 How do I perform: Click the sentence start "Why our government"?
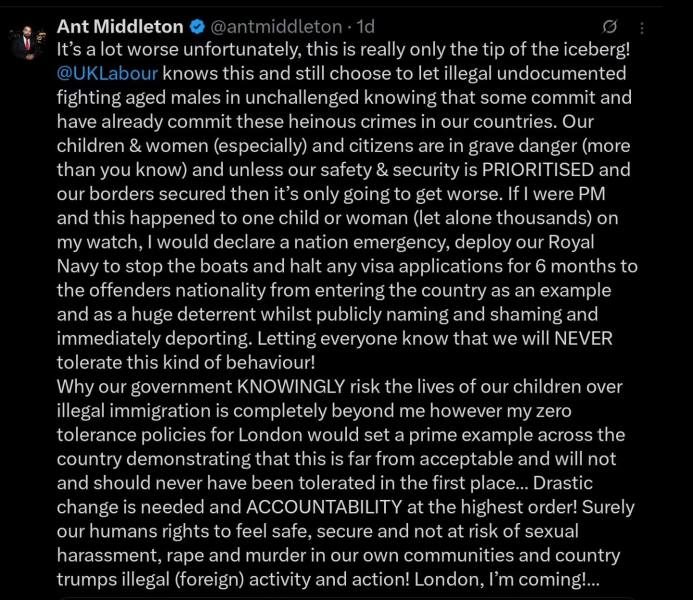click(130, 387)
